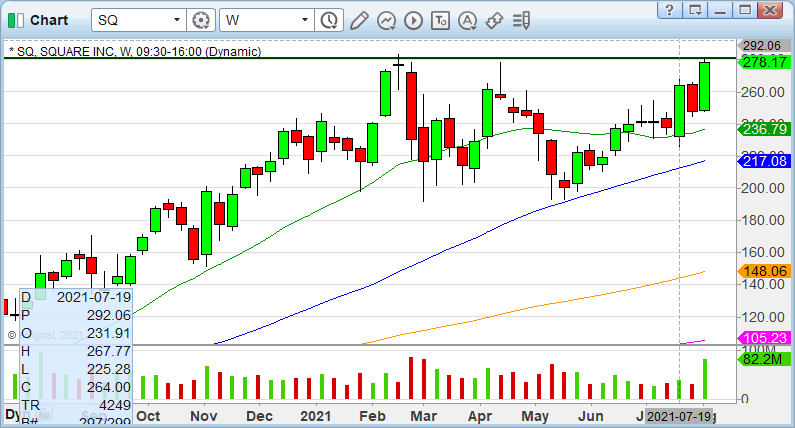Viewport: 795px width, 428px height.
Task: Open the symbol settings gear icon
Action: (x=201, y=20)
